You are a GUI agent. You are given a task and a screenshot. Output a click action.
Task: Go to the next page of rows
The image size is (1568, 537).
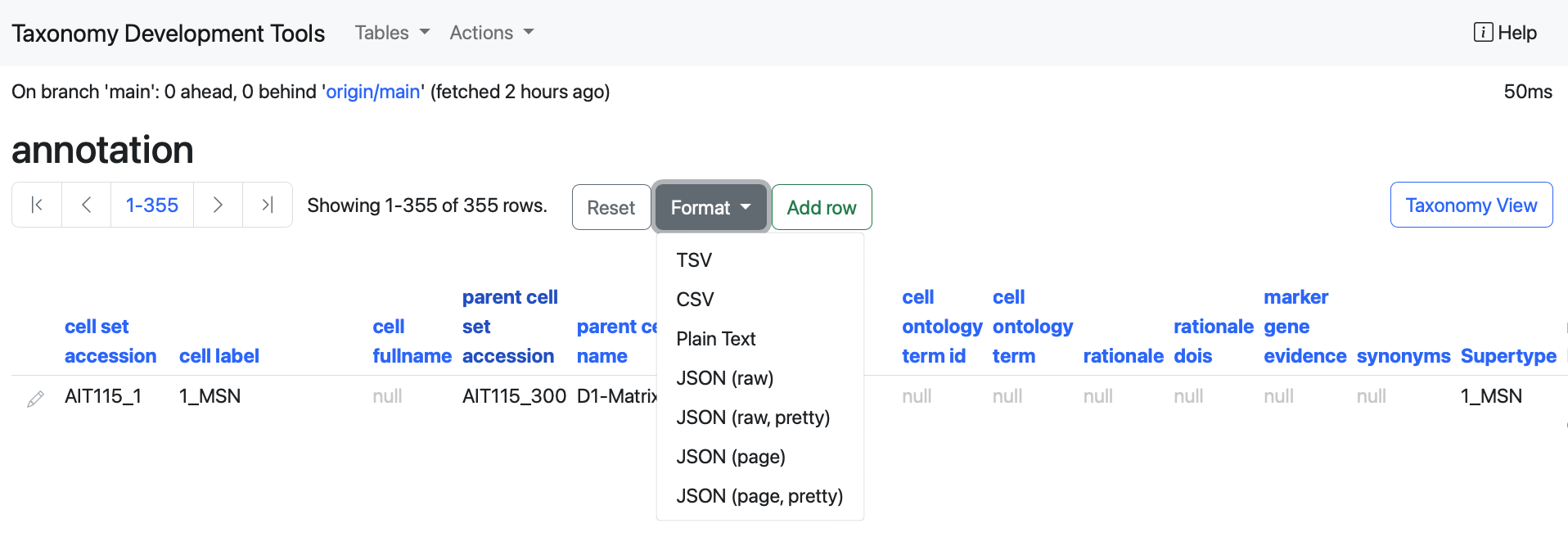(x=218, y=205)
